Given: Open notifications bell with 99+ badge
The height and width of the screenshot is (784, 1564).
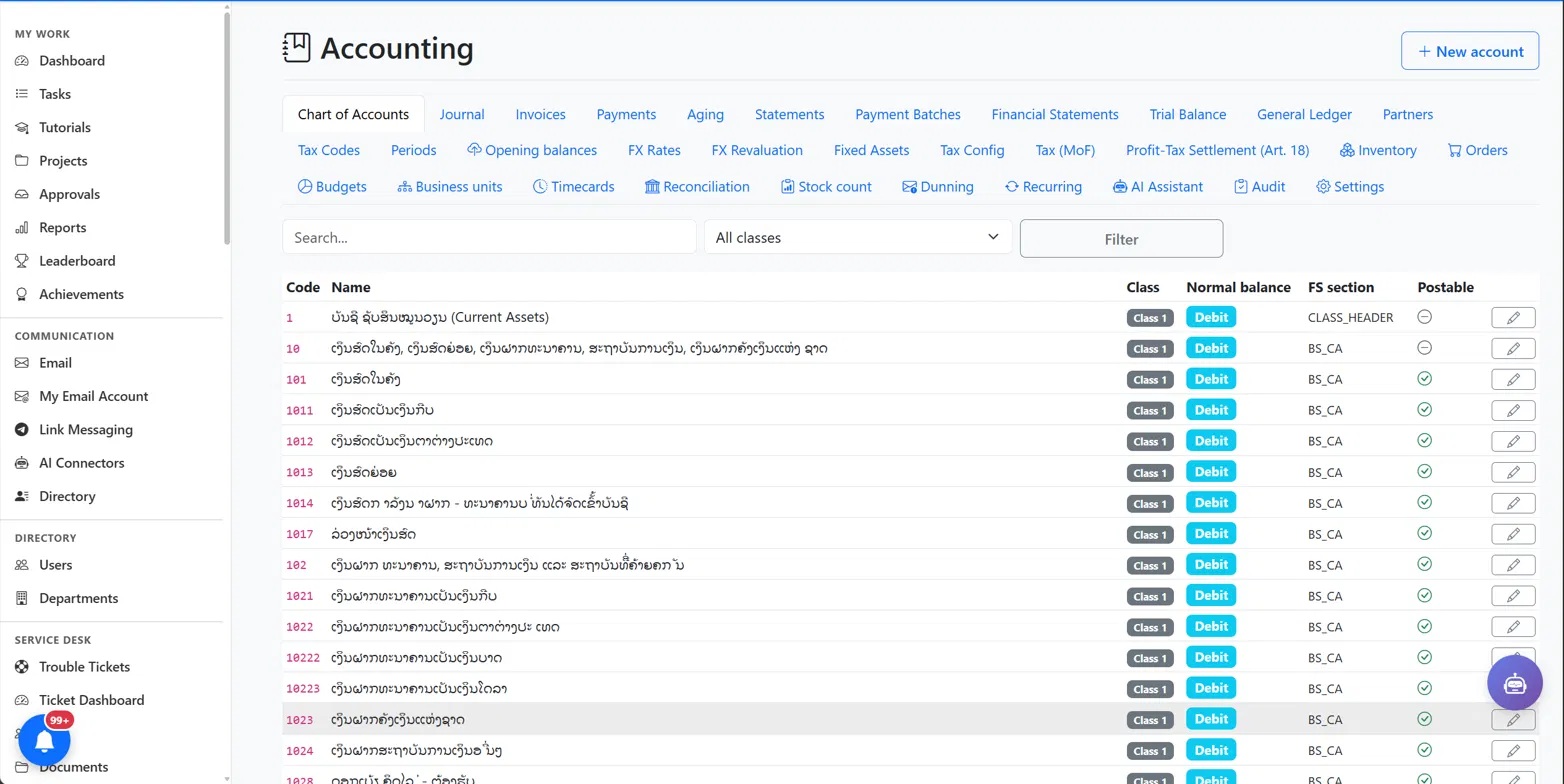Looking at the screenshot, I should (44, 740).
